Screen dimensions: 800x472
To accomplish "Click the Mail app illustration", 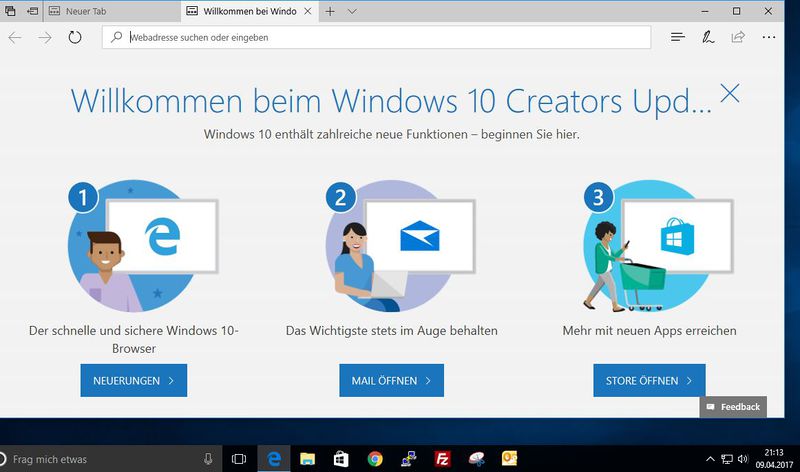I will coord(401,246).
